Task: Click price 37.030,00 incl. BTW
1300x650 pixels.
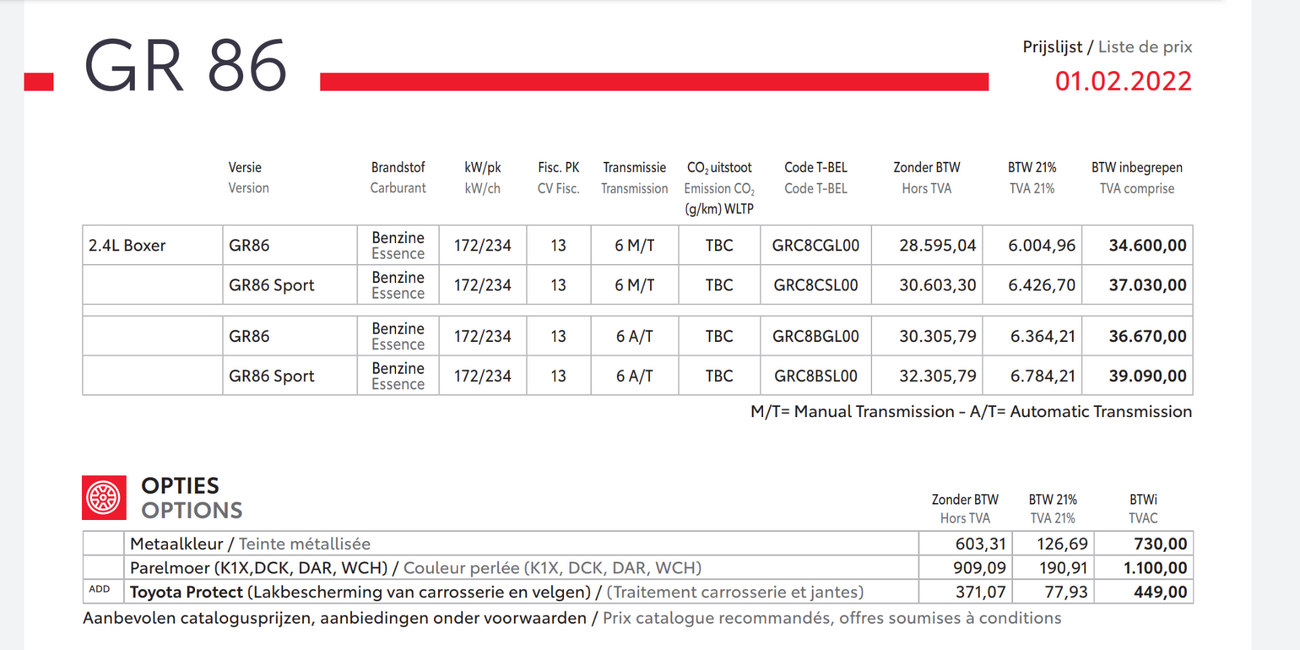Action: coord(1147,285)
